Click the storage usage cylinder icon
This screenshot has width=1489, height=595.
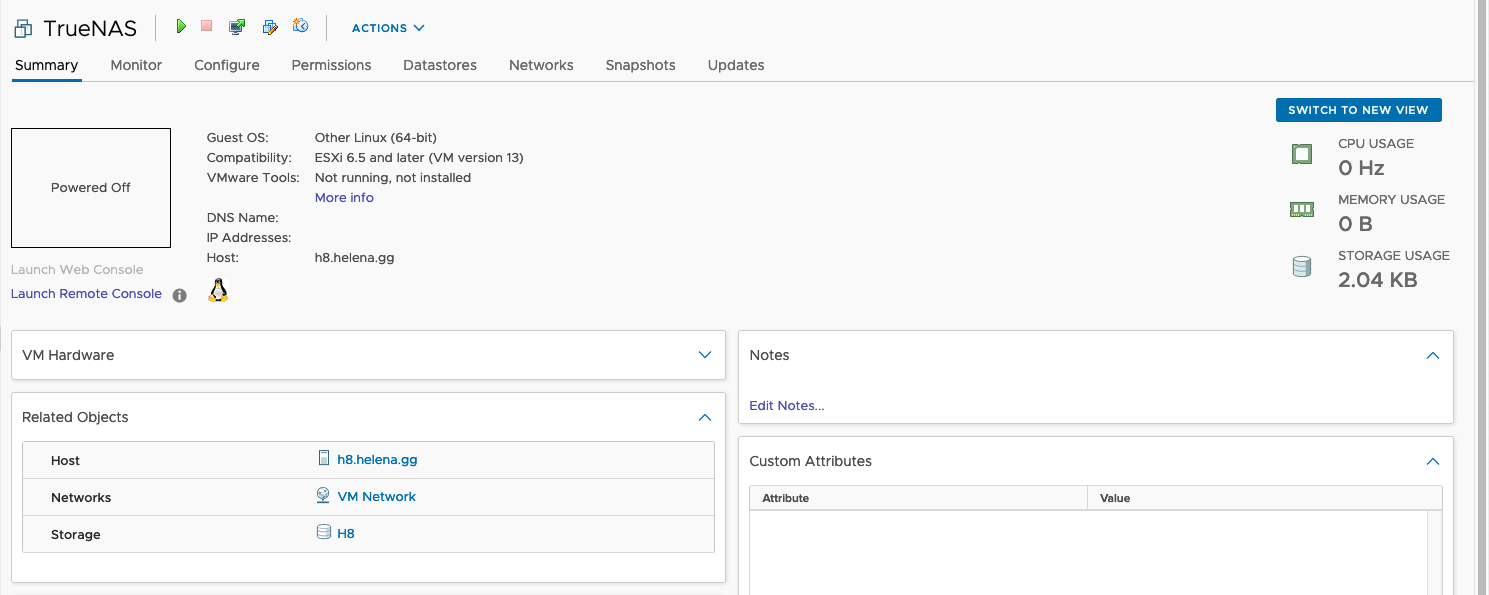coord(1301,268)
